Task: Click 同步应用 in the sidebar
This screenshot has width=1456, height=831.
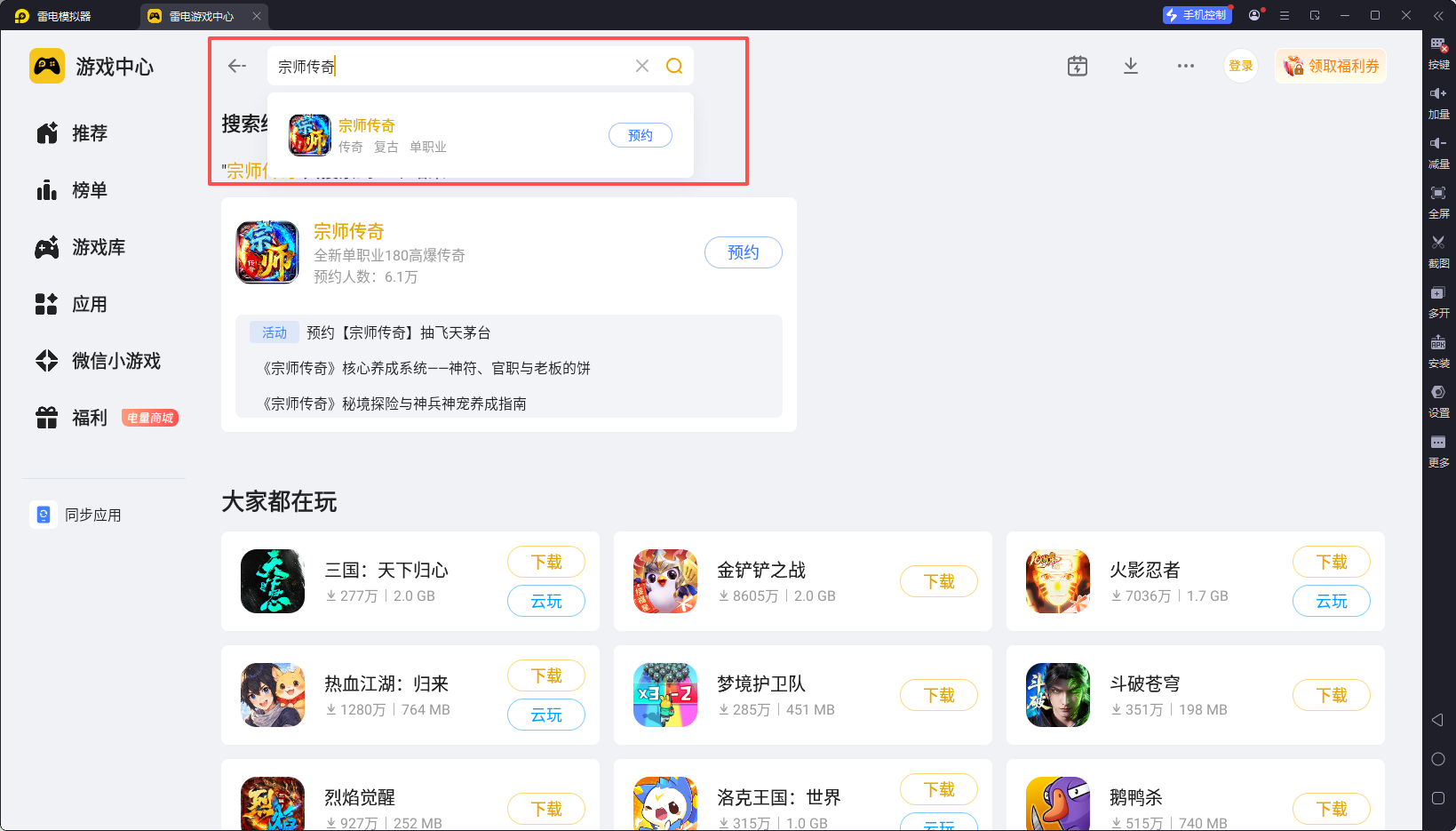Action: 76,515
